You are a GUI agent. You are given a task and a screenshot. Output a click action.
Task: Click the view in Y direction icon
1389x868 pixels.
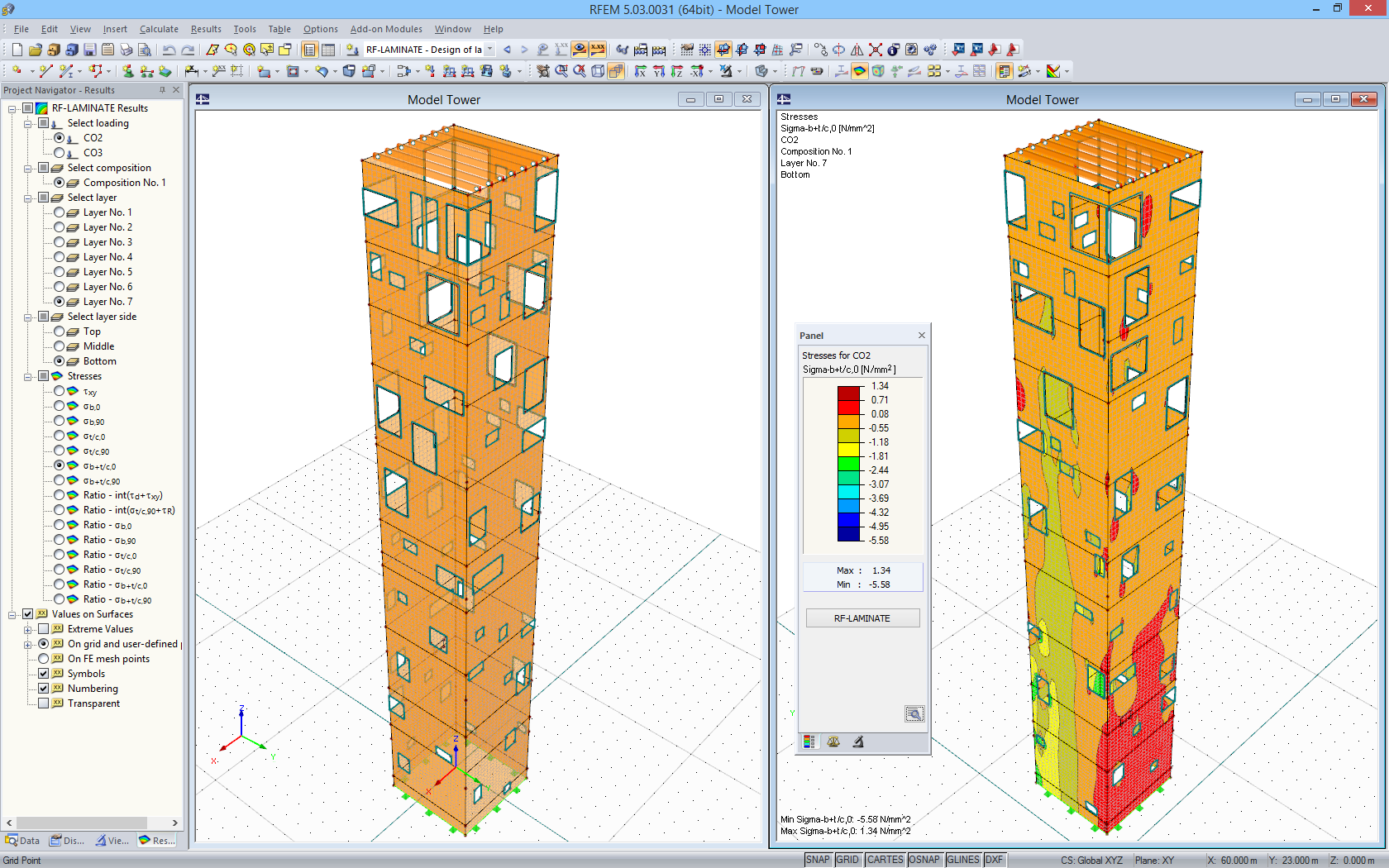pyautogui.click(x=658, y=71)
